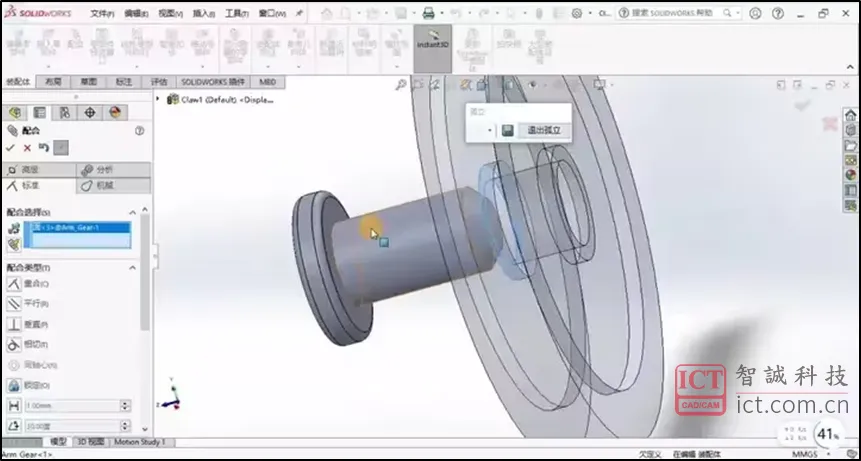This screenshot has height=461, width=861.
Task: Open the FeatureManager design tree tab icon
Action: point(15,113)
